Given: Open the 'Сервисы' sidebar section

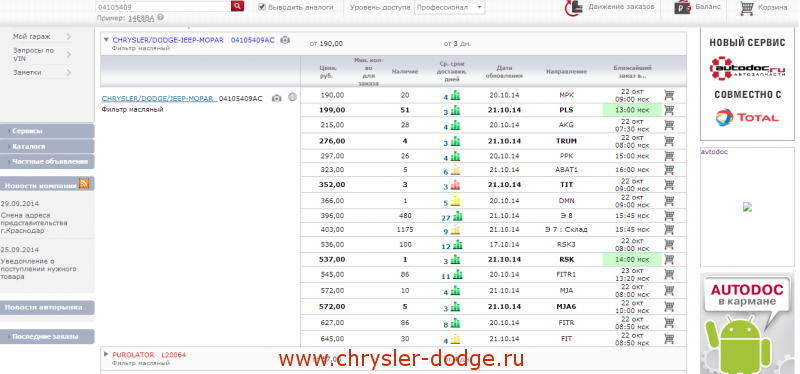Looking at the screenshot, I should coord(47,131).
